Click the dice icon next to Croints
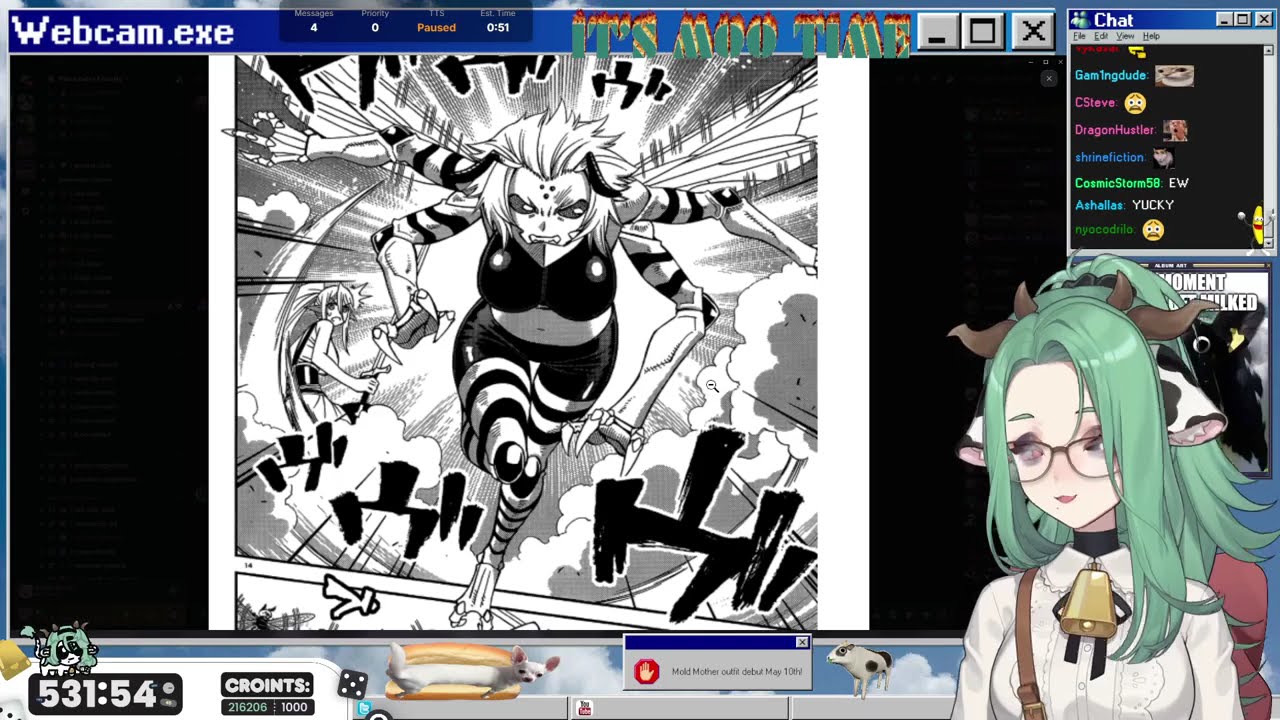Viewport: 1280px width, 720px height. point(351,684)
